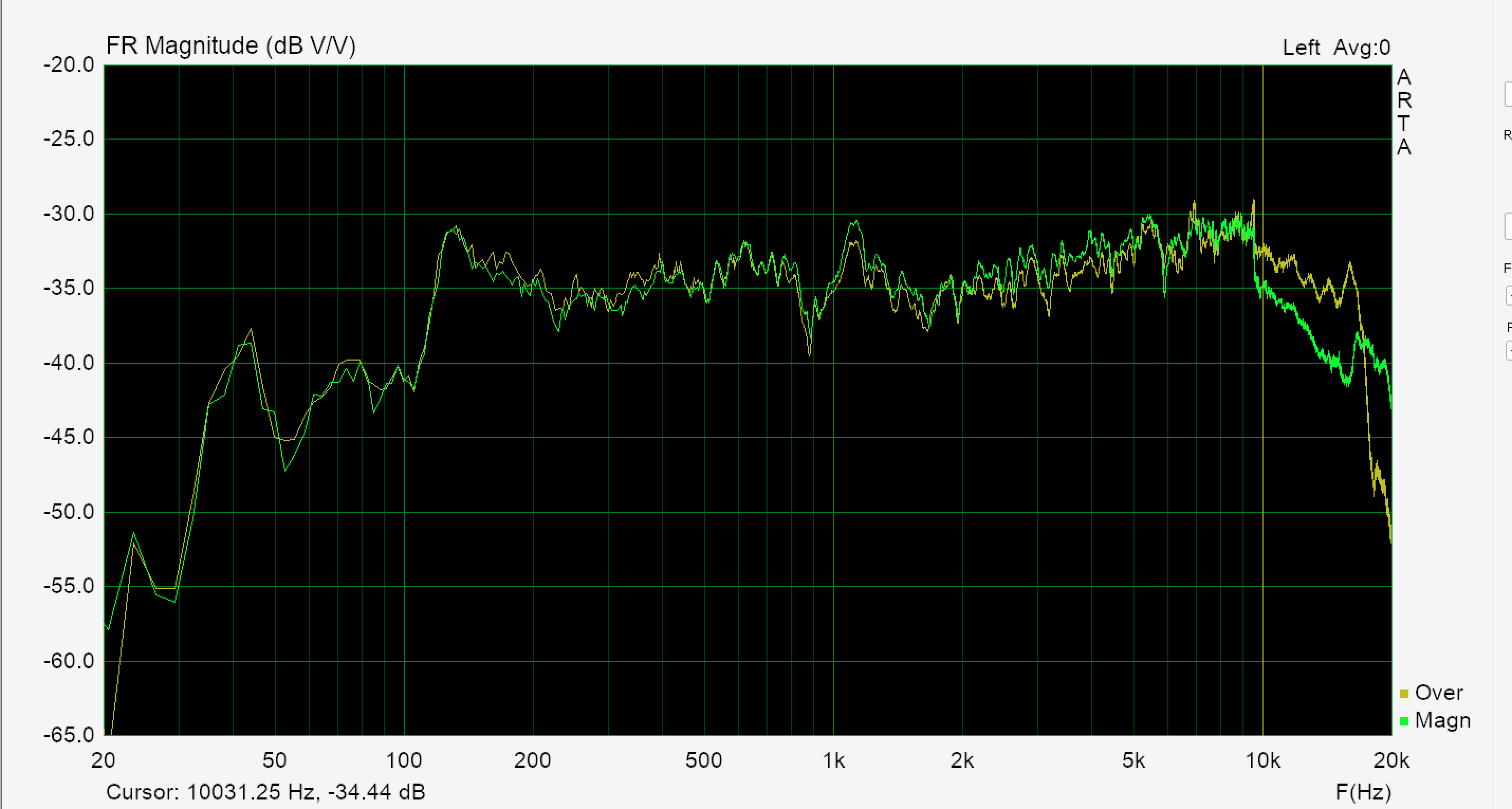Image resolution: width=1512 pixels, height=809 pixels.
Task: Click the Left Avg:0 label
Action: coord(1336,48)
